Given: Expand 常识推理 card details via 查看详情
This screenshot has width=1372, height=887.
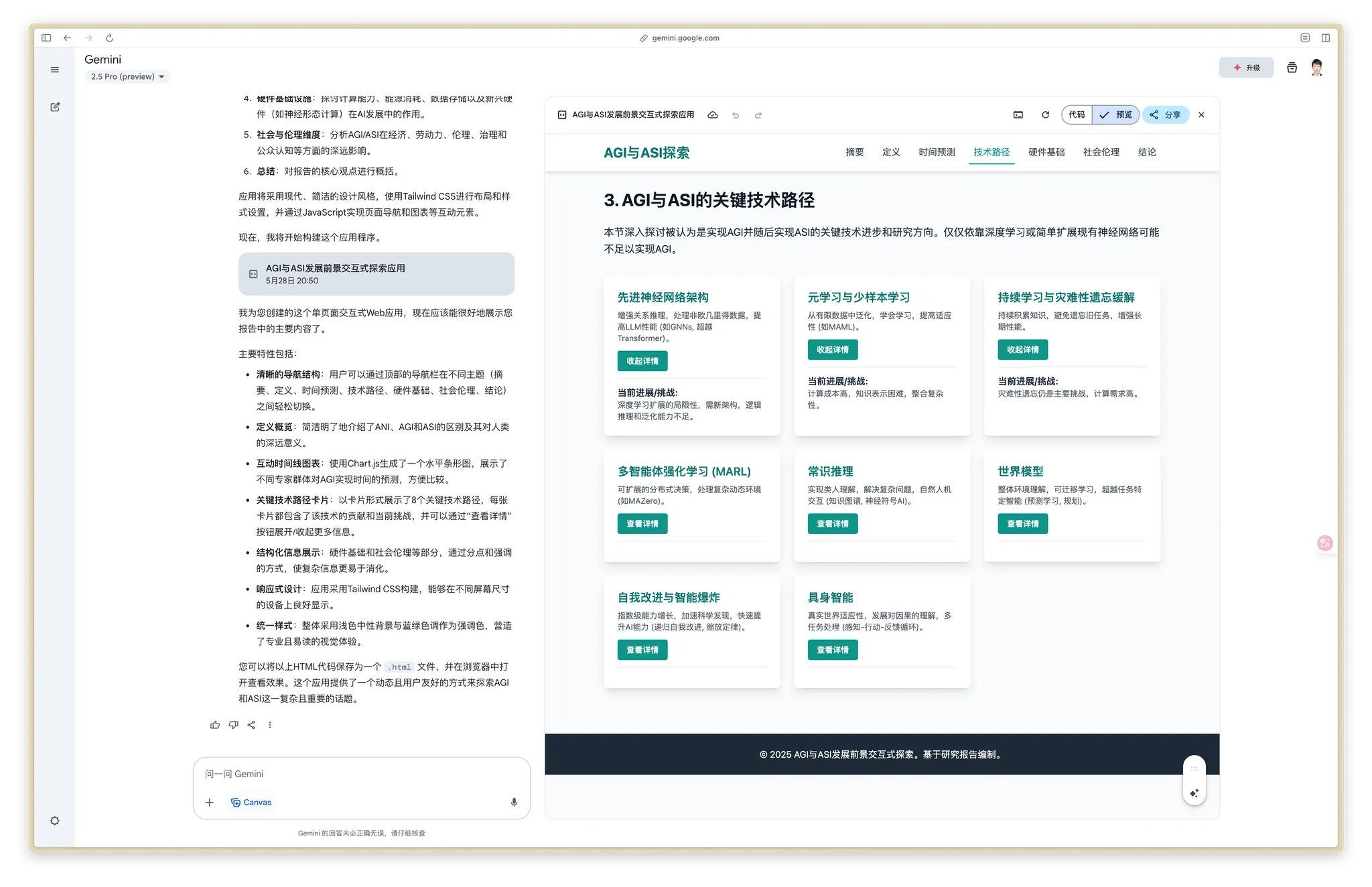Looking at the screenshot, I should [x=832, y=523].
